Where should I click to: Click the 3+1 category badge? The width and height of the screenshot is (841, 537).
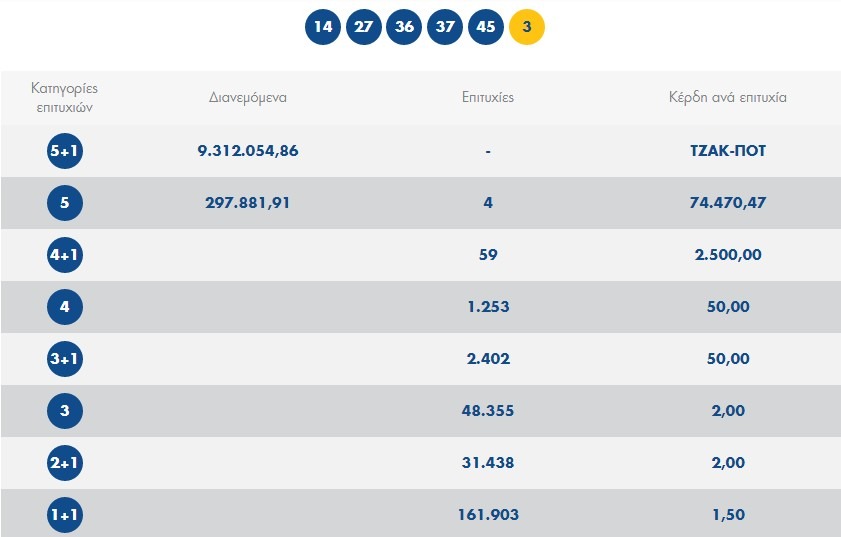[x=65, y=359]
